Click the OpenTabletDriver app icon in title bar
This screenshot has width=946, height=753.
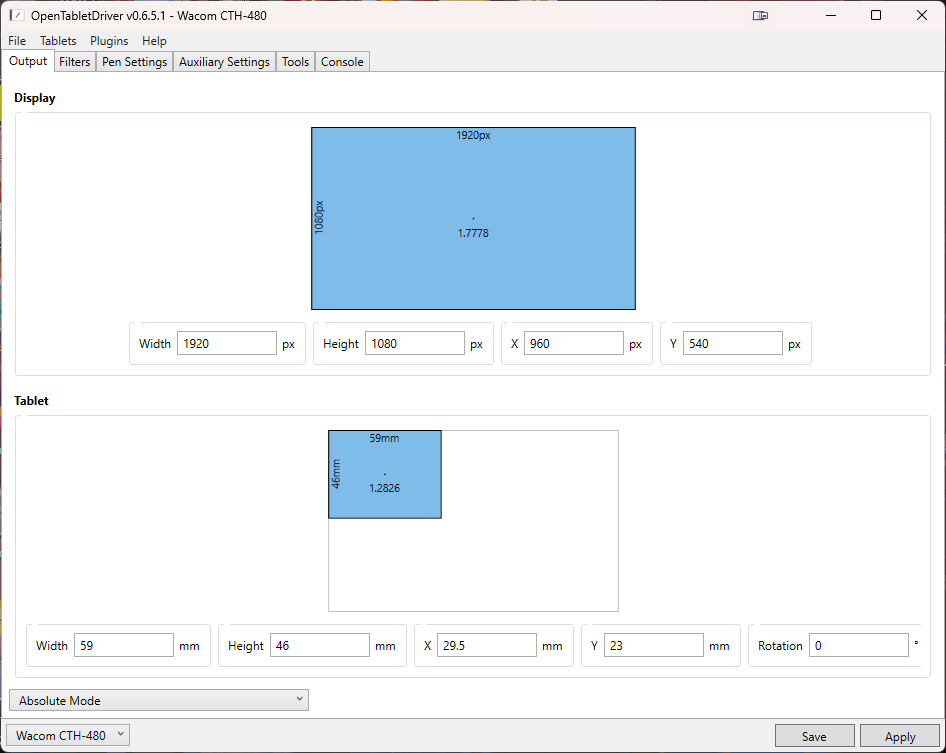pyautogui.click(x=17, y=16)
